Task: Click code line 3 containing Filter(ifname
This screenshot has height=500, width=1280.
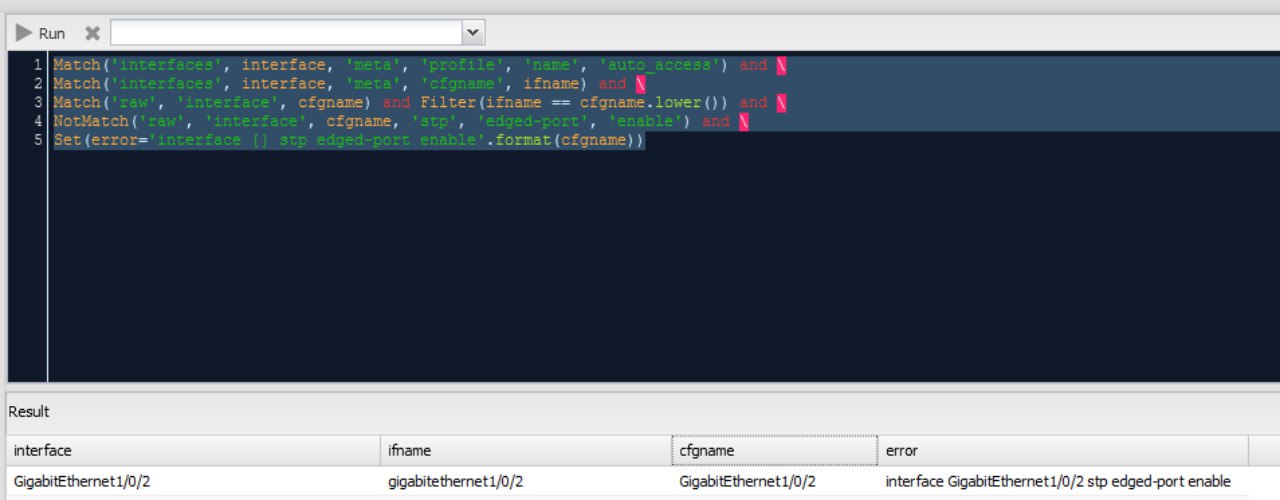Action: click(420, 103)
